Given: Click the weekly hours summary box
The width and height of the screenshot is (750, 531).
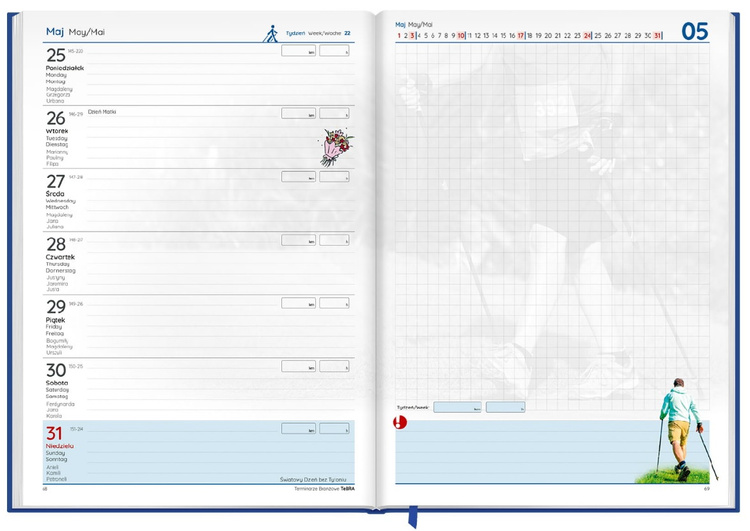Looking at the screenshot, I should coord(506,407).
